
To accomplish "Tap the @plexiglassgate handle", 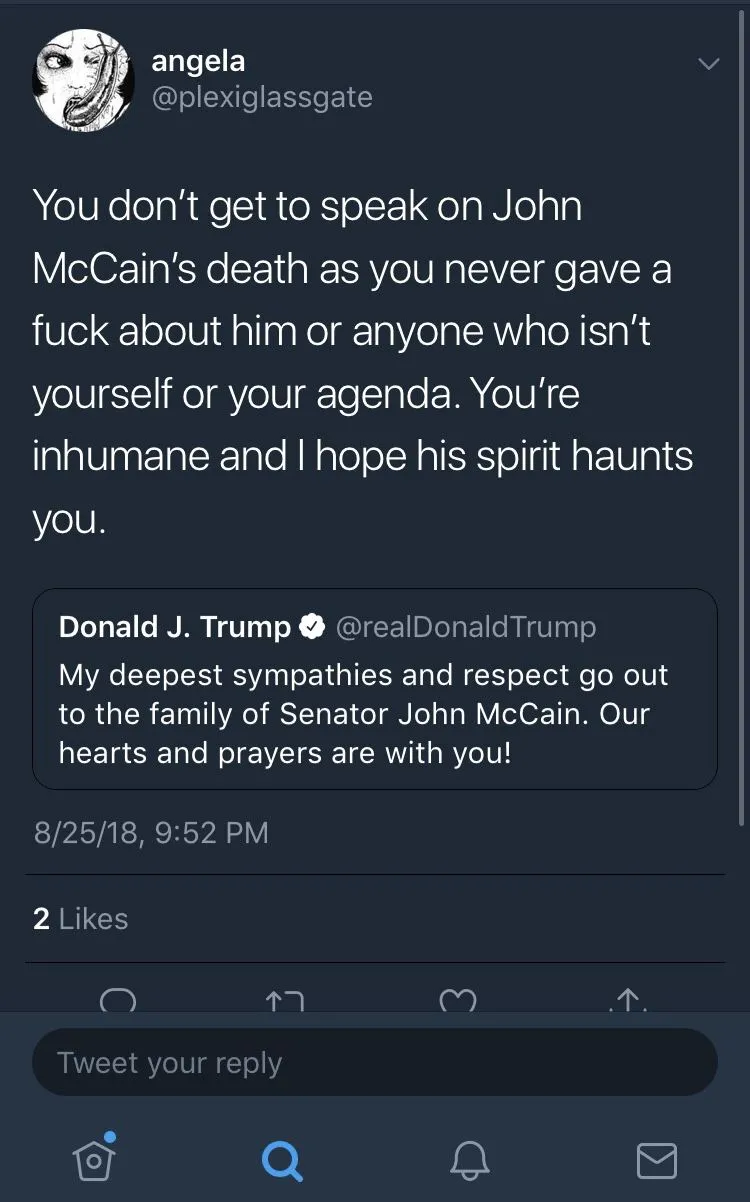I will pos(261,98).
